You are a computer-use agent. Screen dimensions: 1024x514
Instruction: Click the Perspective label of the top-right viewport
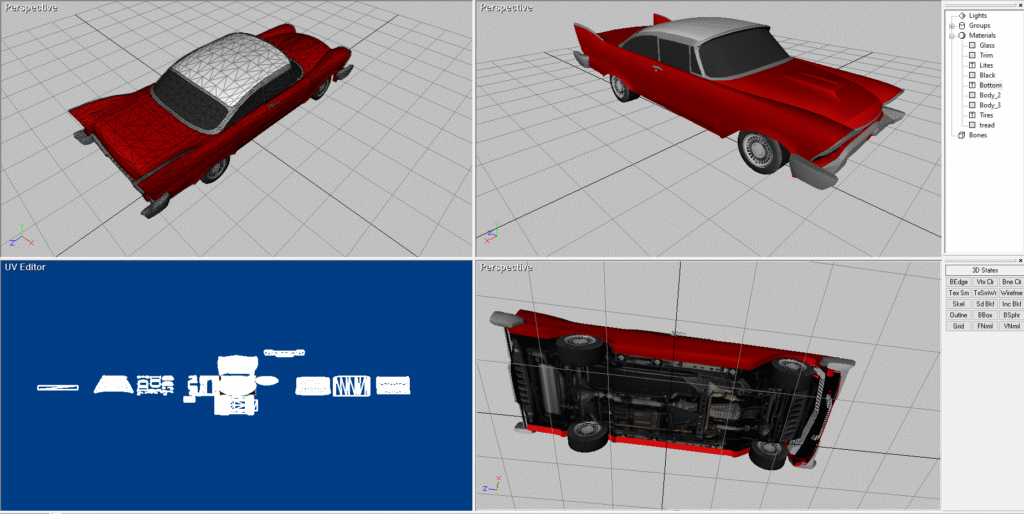click(506, 7)
